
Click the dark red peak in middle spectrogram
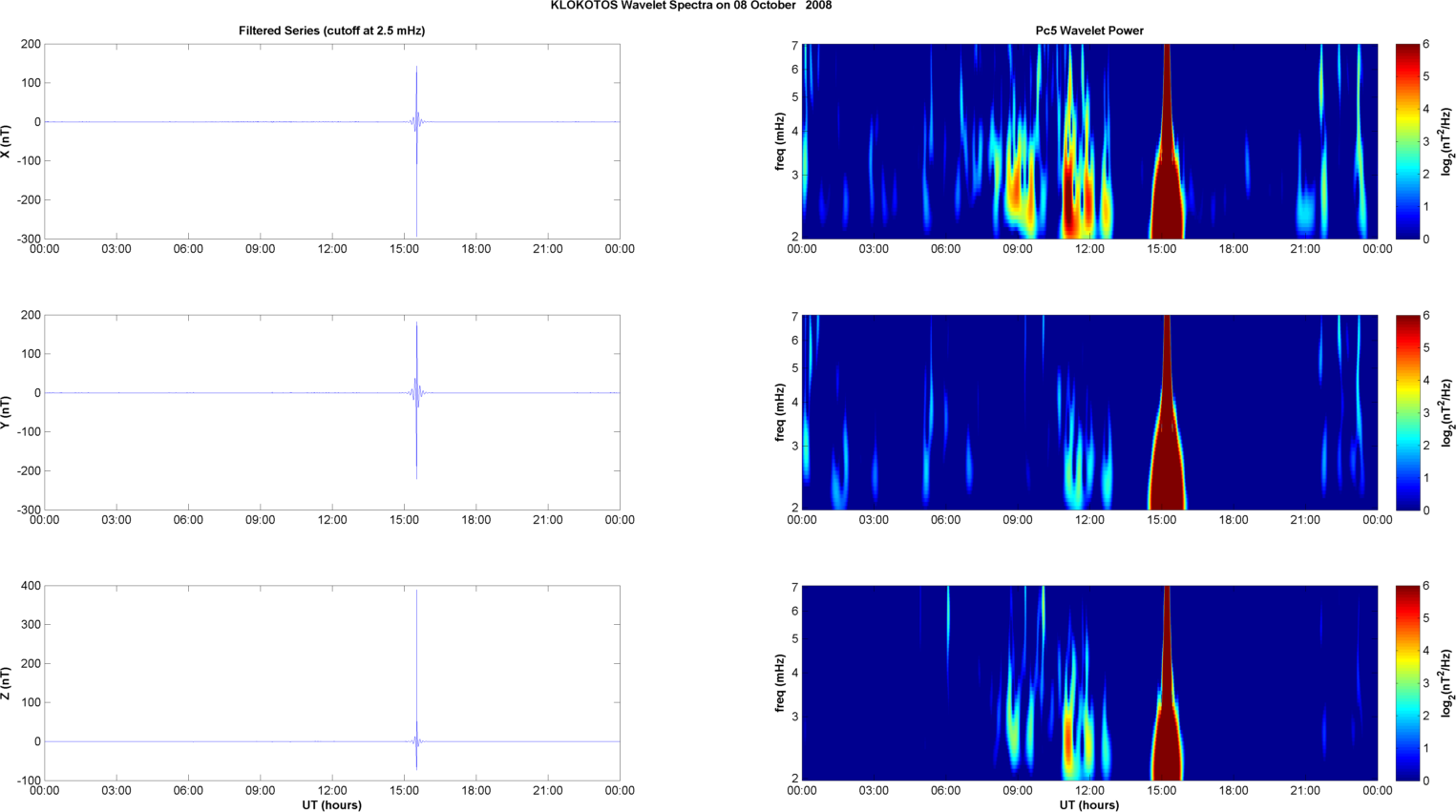point(1166,468)
